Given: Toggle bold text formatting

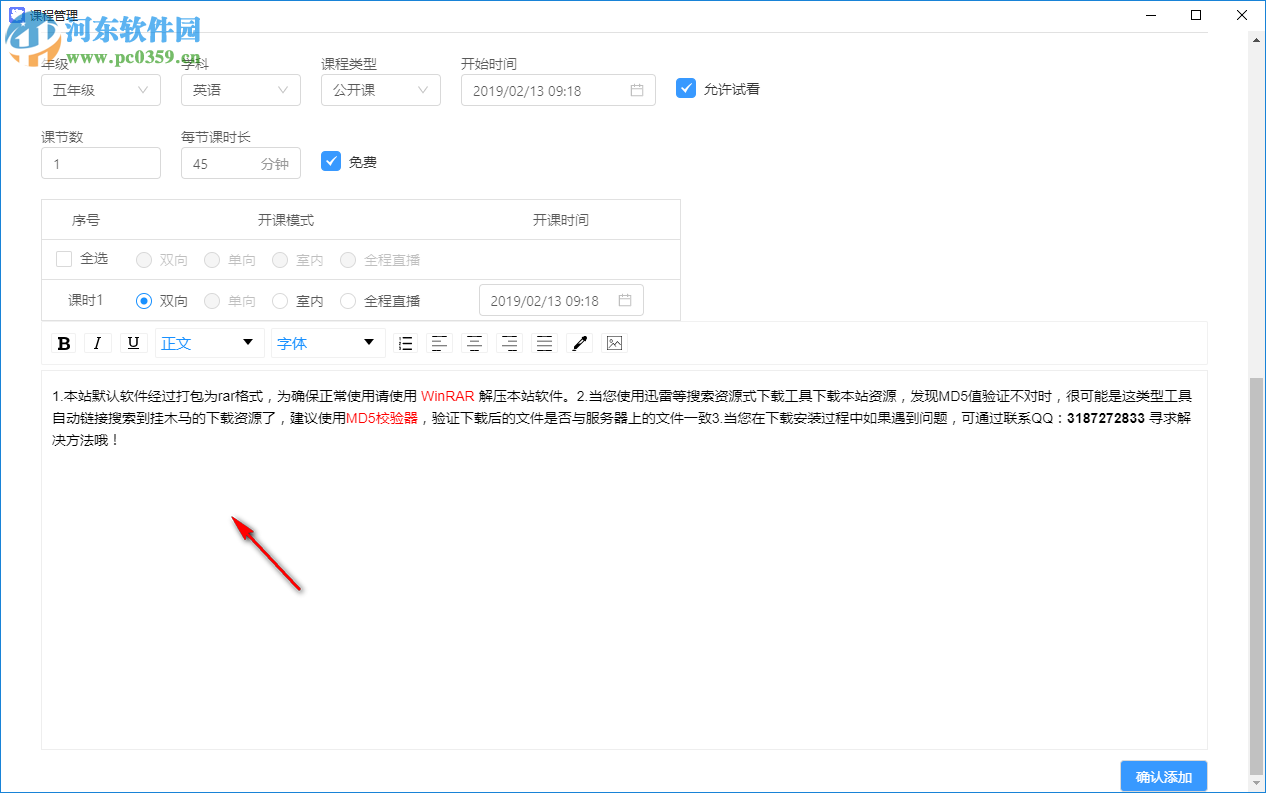Looking at the screenshot, I should [63, 343].
